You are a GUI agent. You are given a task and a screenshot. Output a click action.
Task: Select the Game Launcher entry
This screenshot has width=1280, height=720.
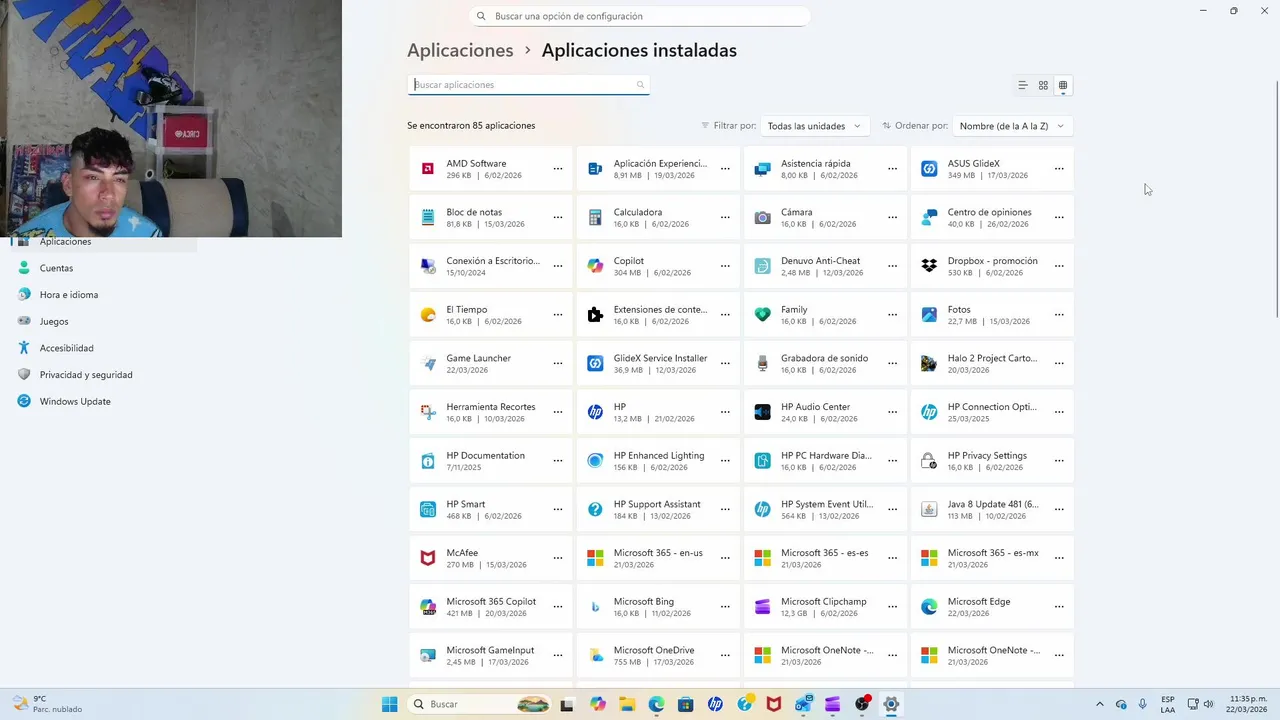click(x=491, y=363)
